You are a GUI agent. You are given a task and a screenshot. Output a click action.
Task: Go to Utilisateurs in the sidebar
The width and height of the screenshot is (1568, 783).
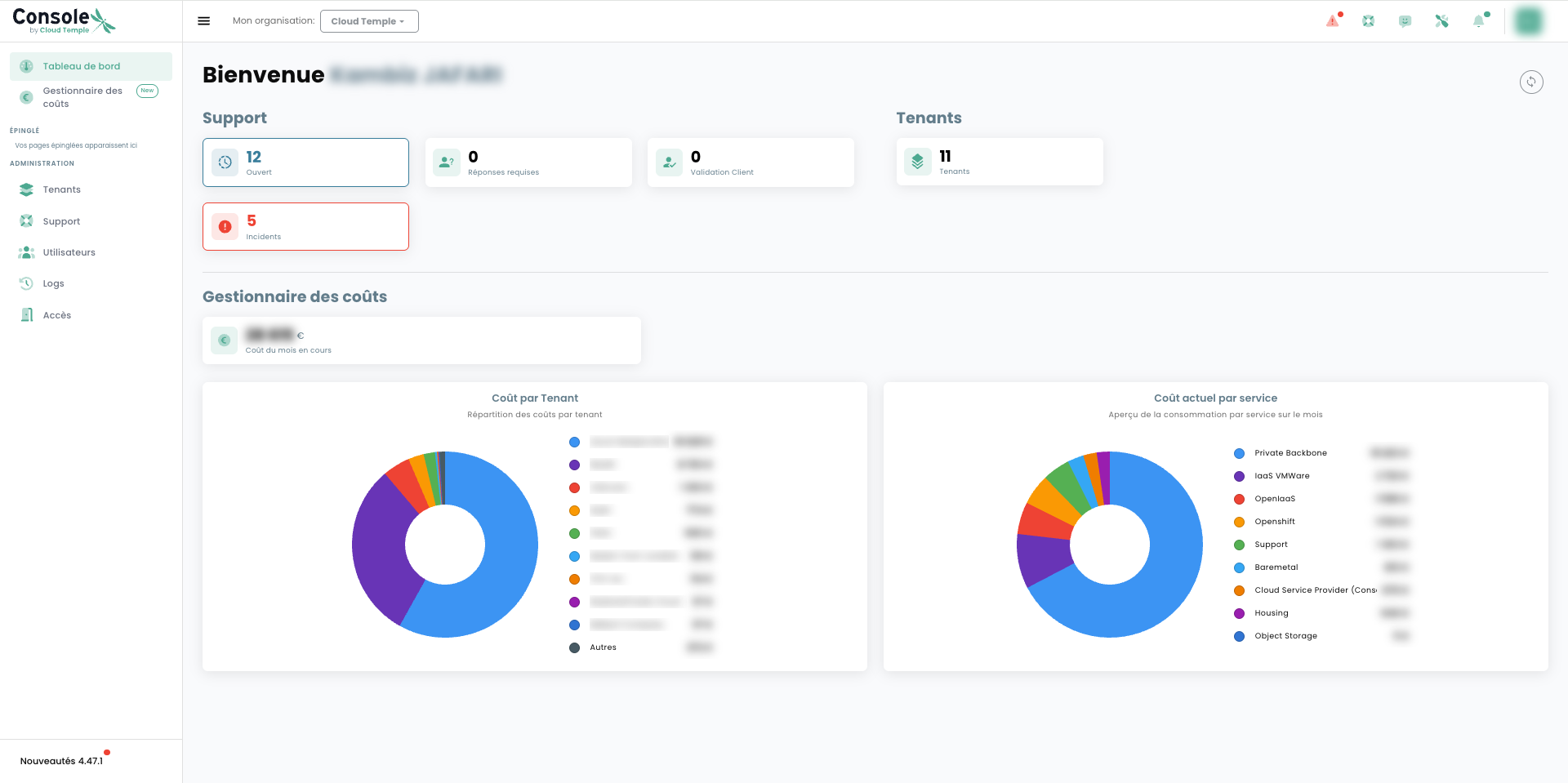point(69,252)
